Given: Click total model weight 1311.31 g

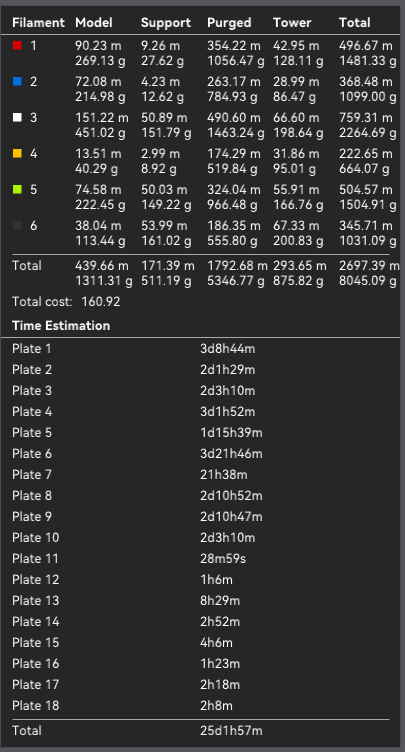Looking at the screenshot, I should [x=104, y=280].
